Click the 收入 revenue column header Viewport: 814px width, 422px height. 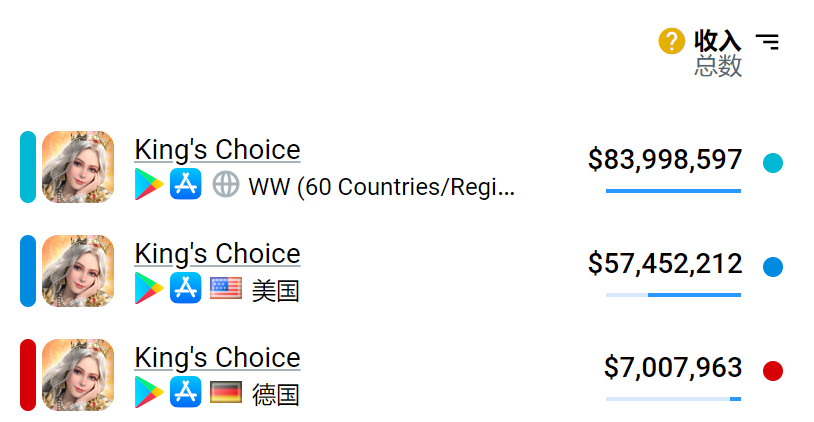point(718,41)
